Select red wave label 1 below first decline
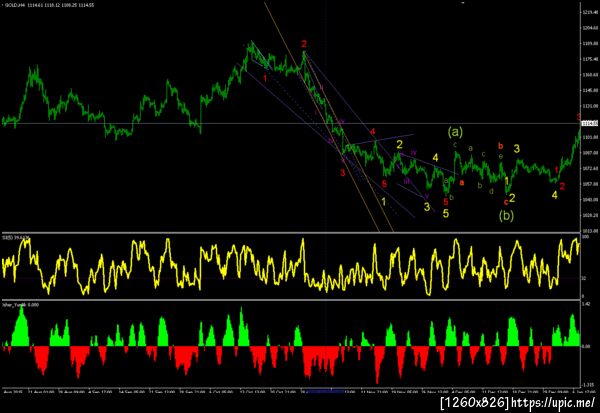Image resolution: width=600 pixels, height=413 pixels. tap(265, 78)
